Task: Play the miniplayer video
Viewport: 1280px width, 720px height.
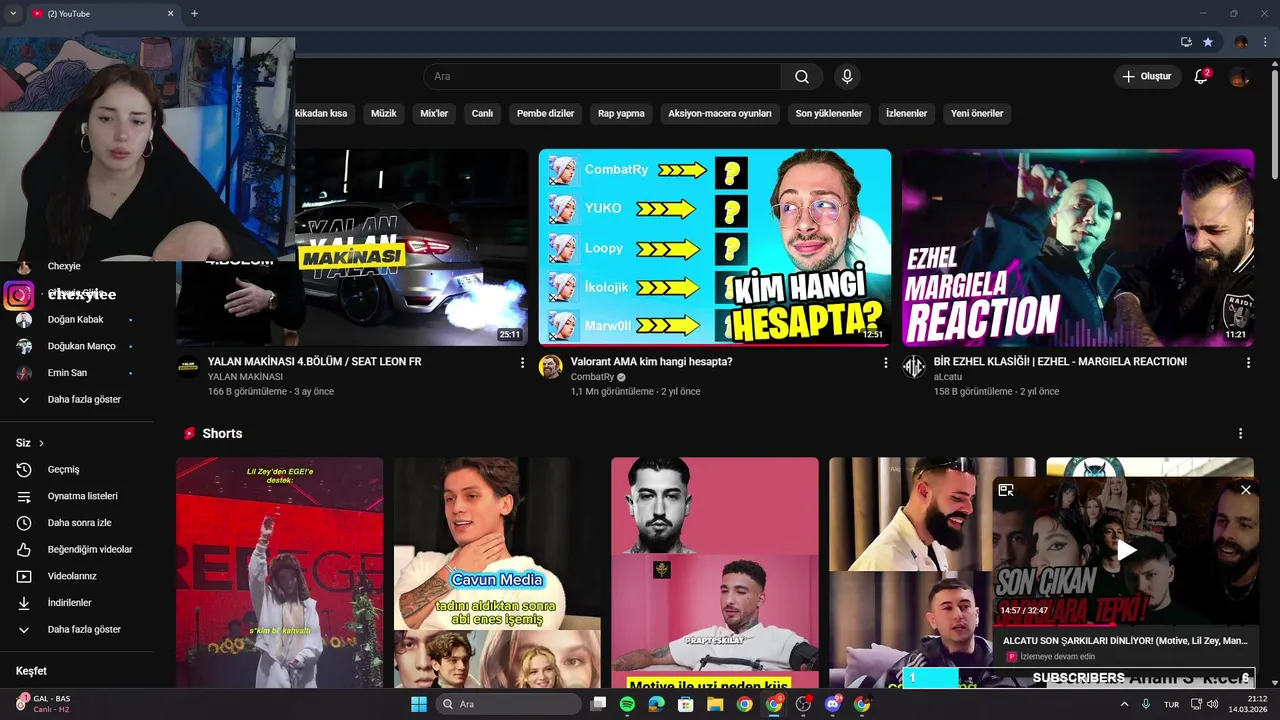Action: tap(1126, 550)
